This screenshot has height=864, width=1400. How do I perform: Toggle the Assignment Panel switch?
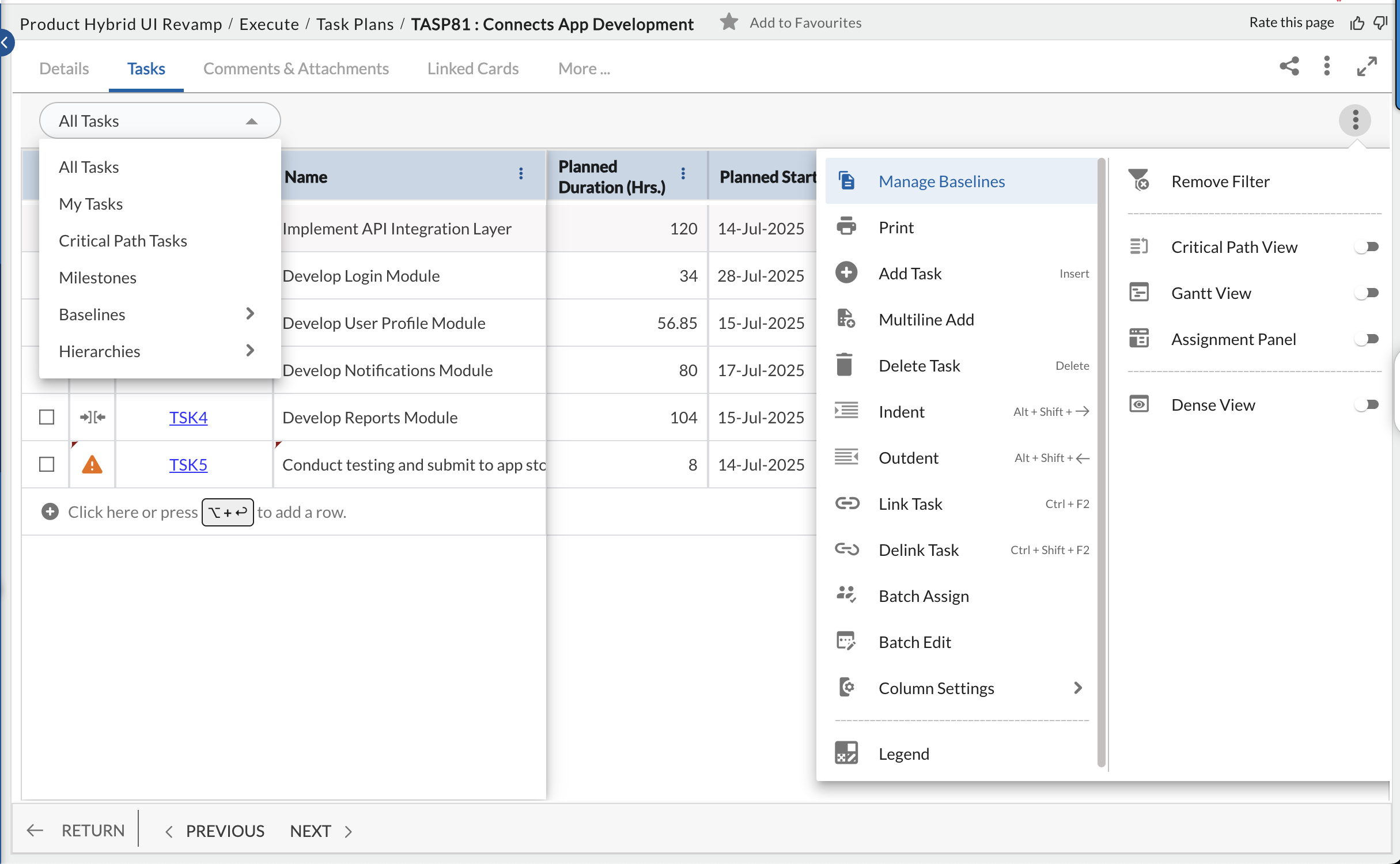point(1367,339)
